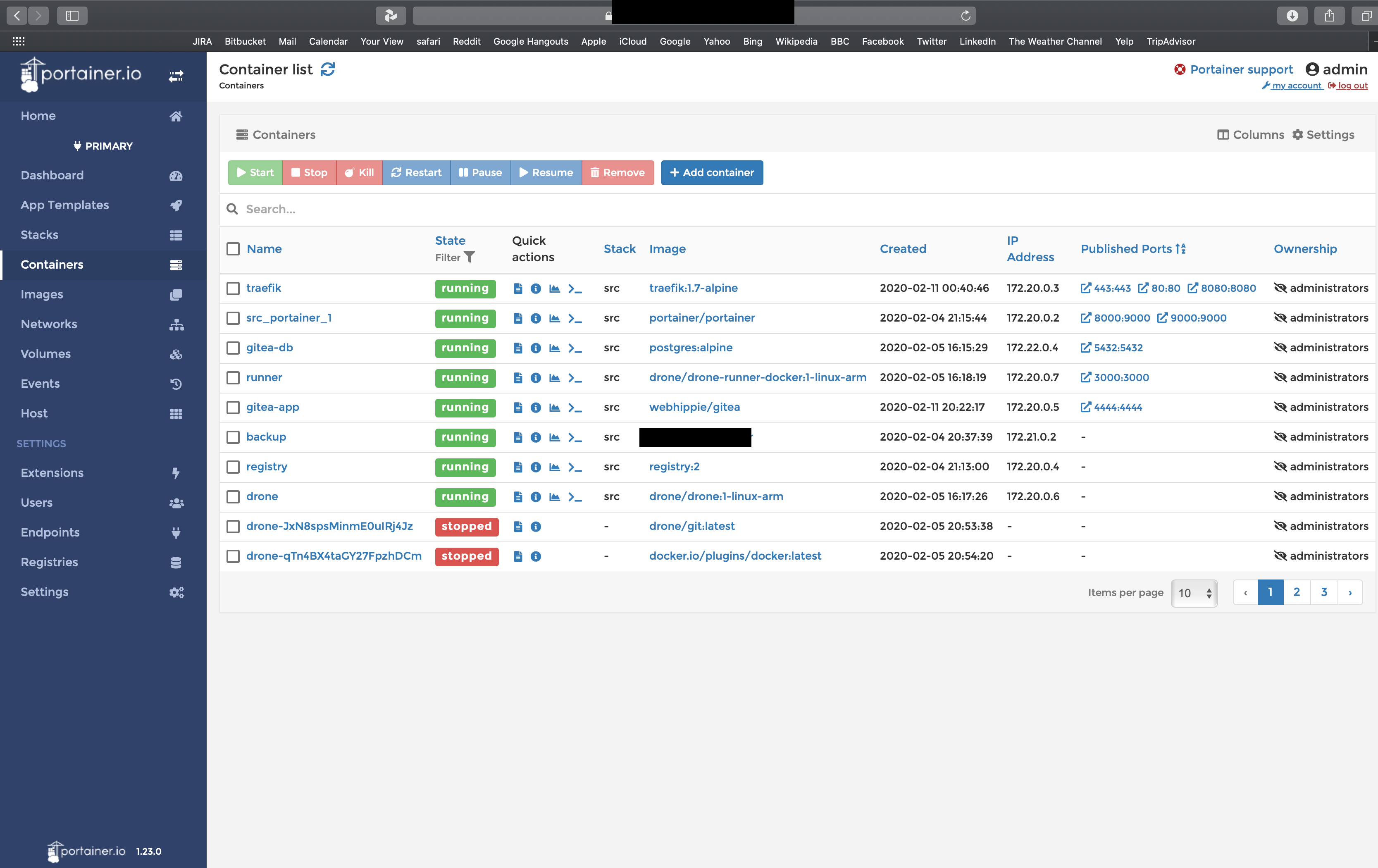Open table Settings dropdown

[x=1323, y=135]
